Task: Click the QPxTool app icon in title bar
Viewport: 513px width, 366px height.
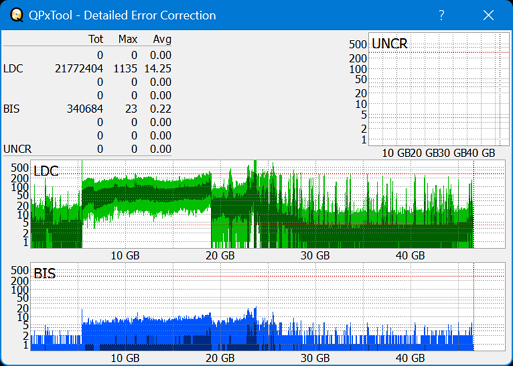Action: (17, 15)
